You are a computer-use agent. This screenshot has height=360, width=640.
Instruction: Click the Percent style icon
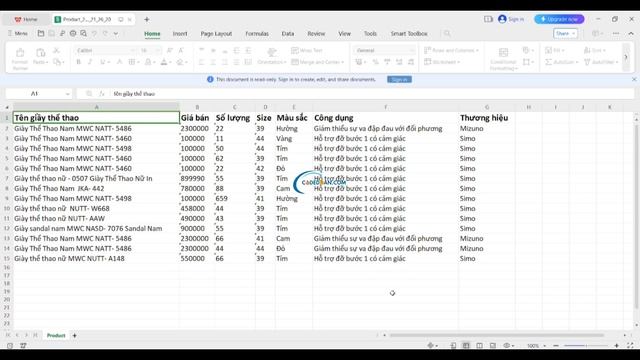pos(376,62)
